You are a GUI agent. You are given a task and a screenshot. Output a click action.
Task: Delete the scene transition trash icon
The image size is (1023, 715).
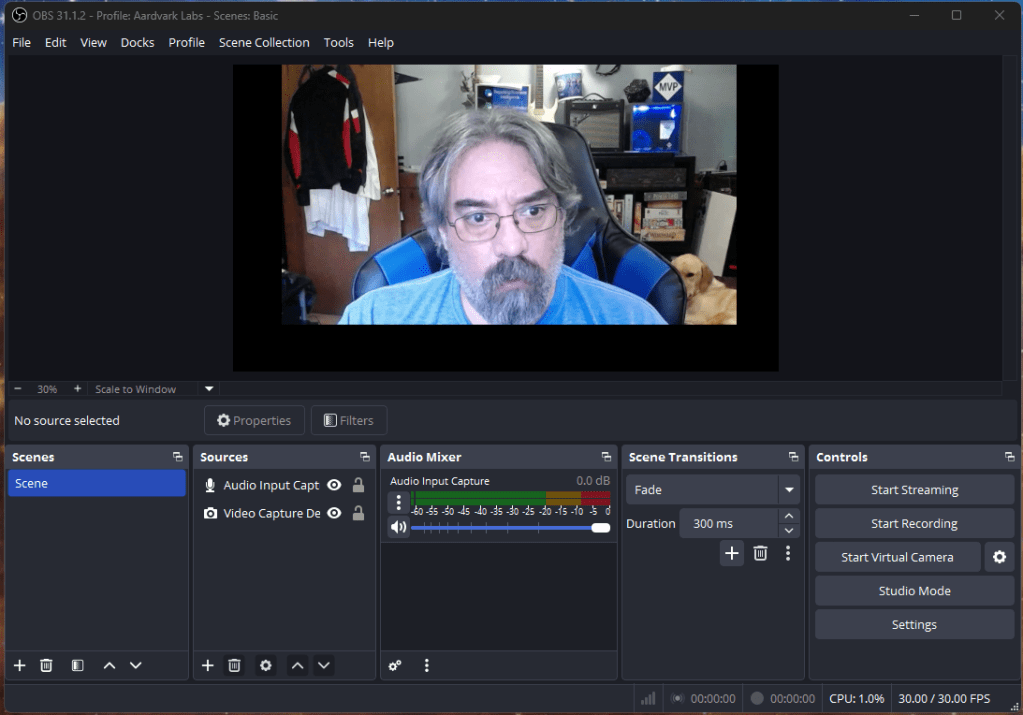(760, 553)
